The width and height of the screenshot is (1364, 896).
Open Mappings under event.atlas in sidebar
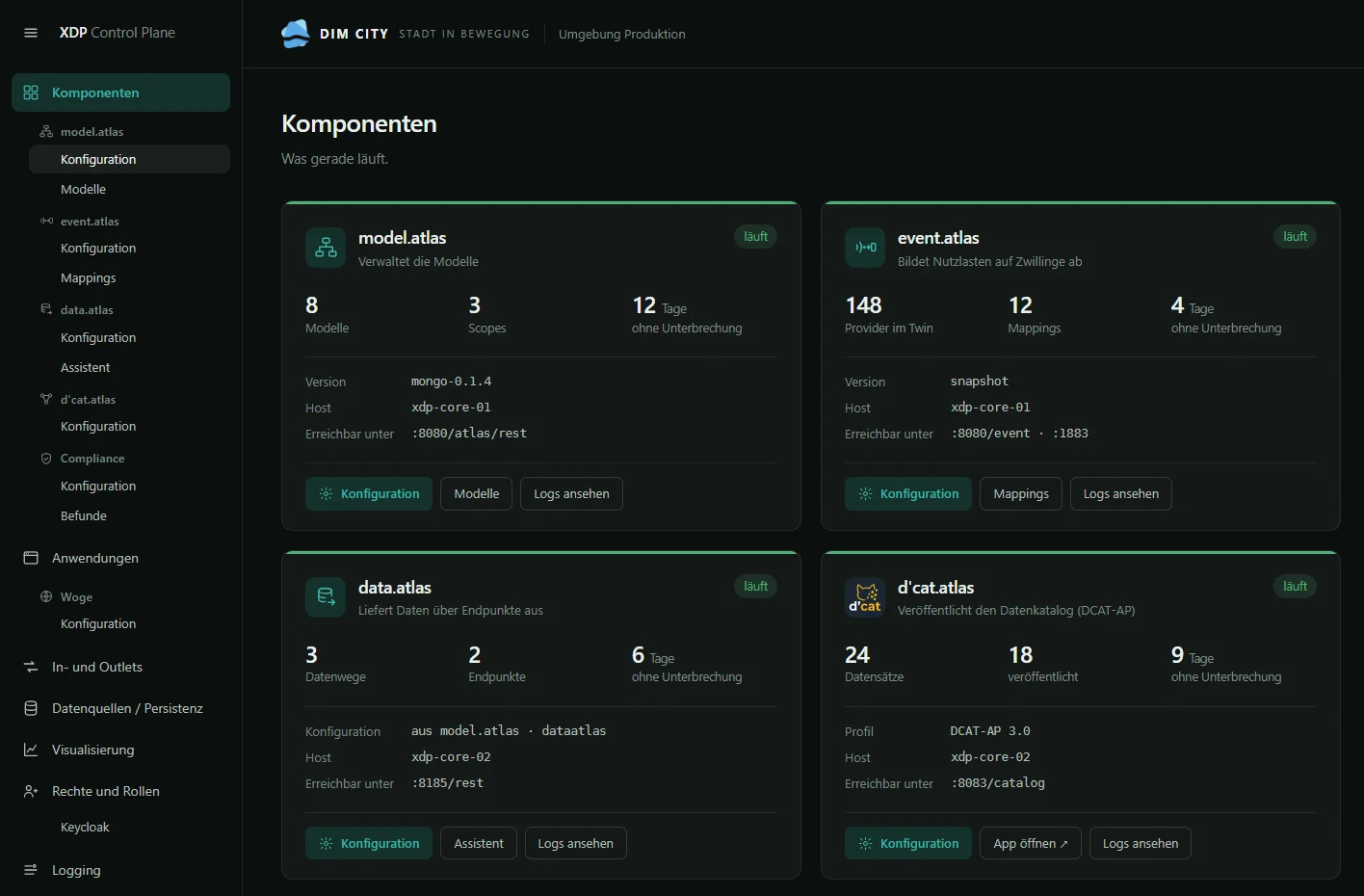129,277
